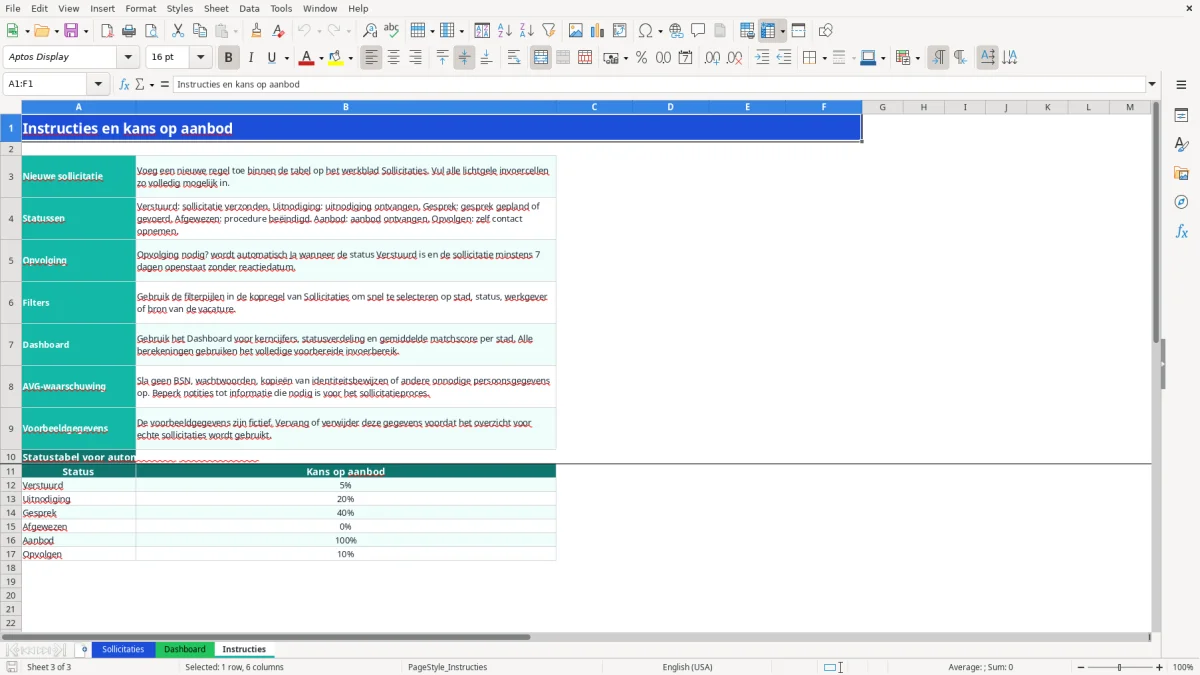The height and width of the screenshot is (675, 1200).
Task: Click Sort Descending icon
Action: tap(527, 31)
